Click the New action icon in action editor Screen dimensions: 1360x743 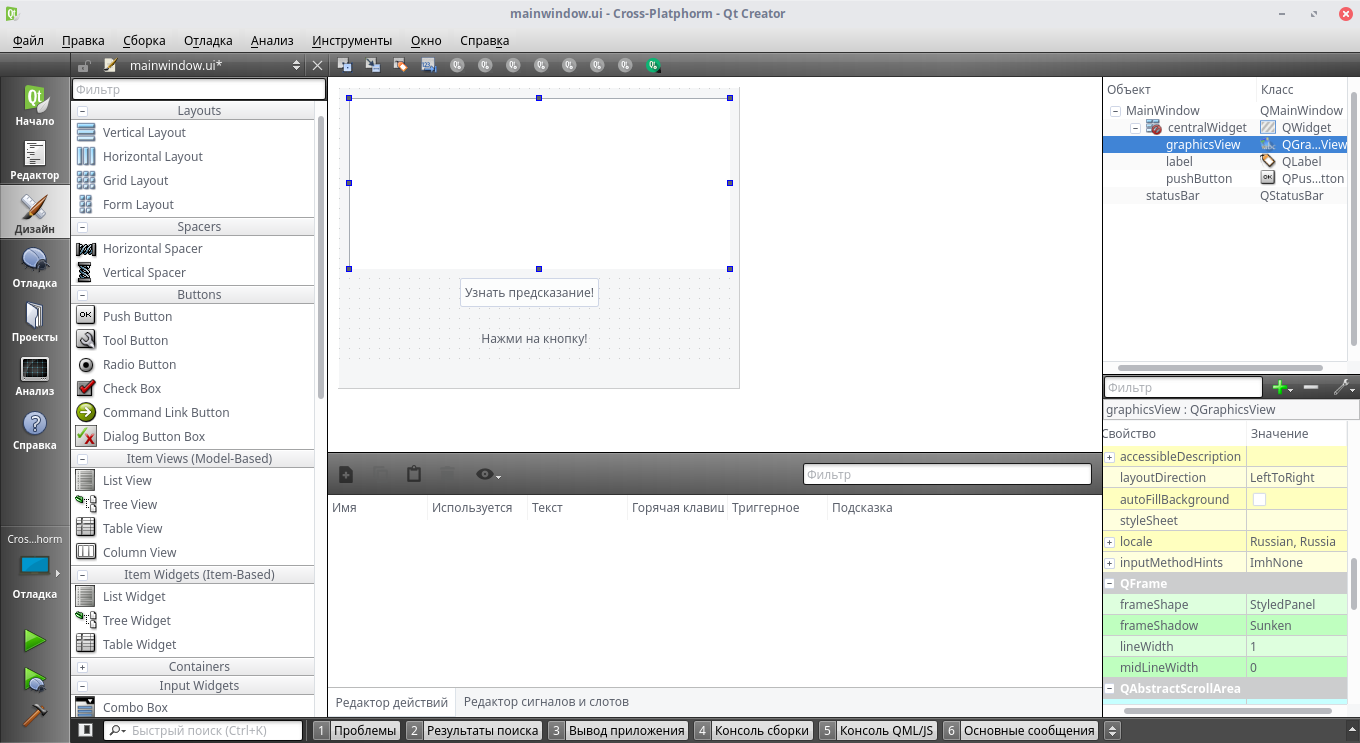tap(346, 474)
